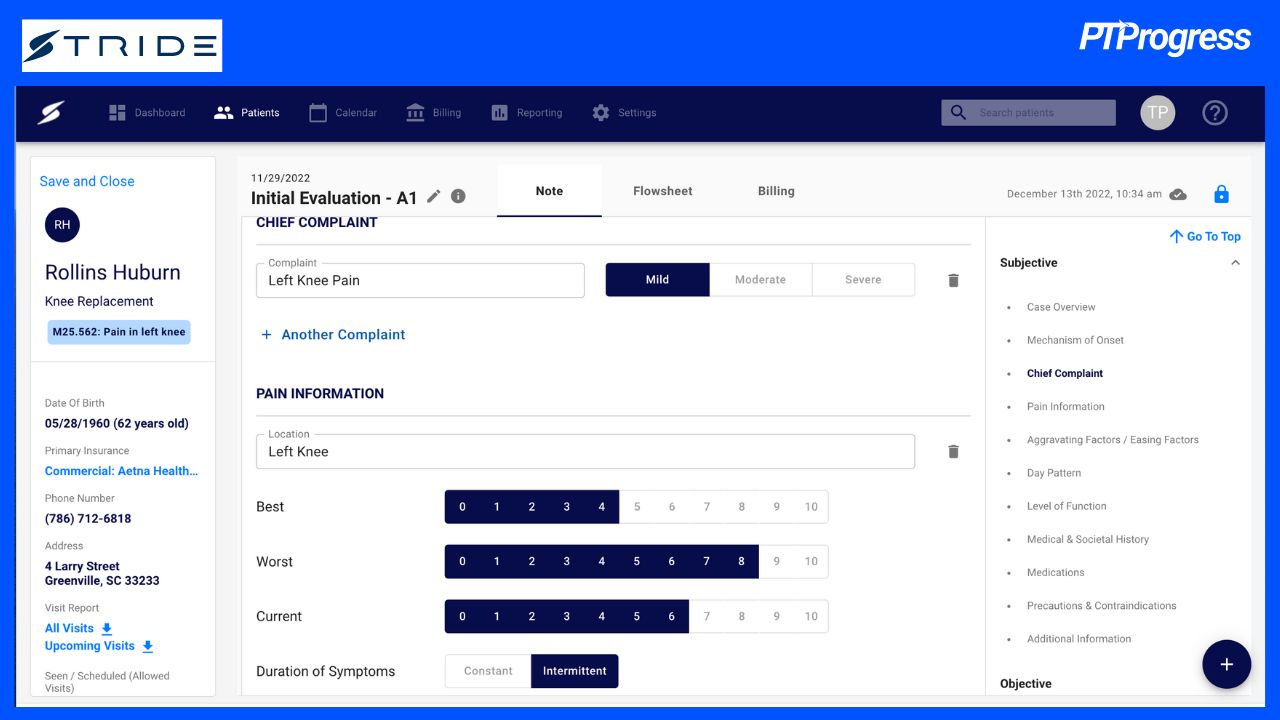
Task: Click Save and Close
Action: pos(86,181)
